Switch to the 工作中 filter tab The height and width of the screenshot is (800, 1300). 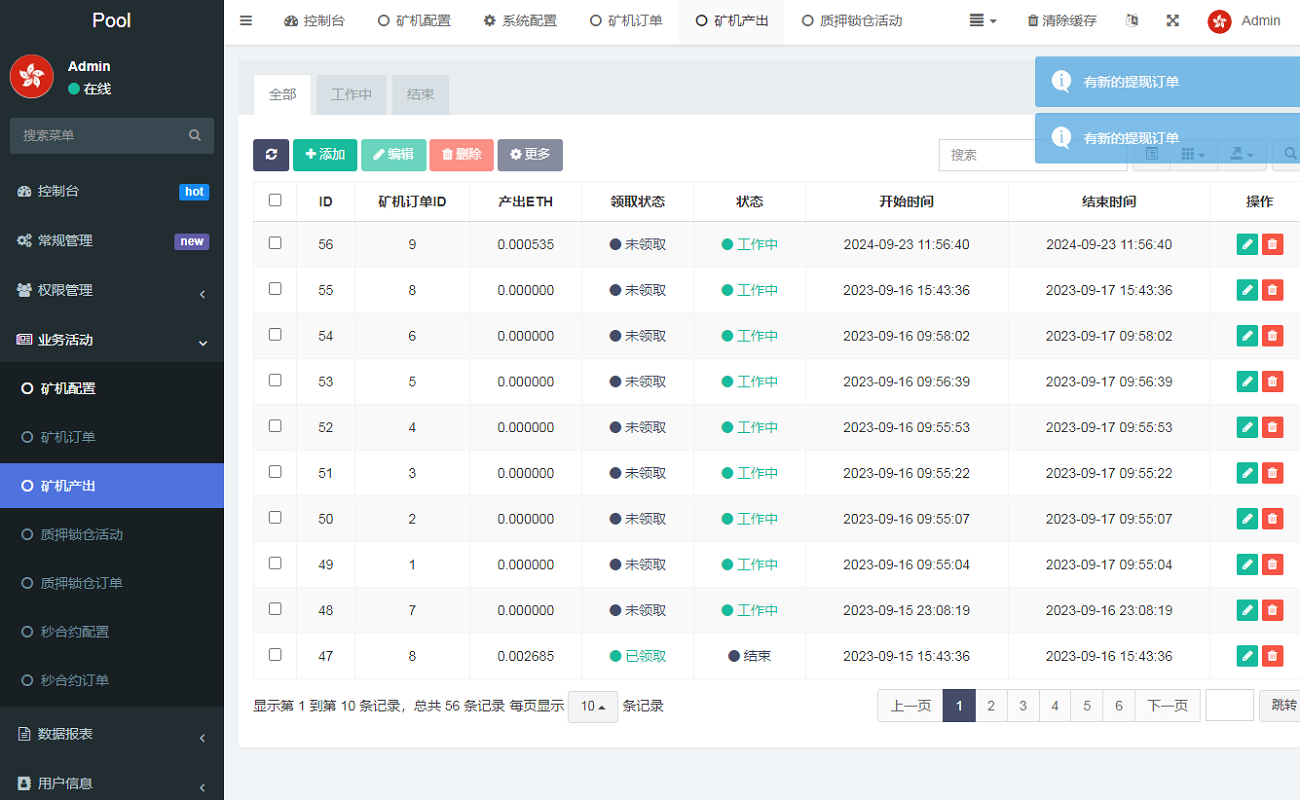click(x=351, y=95)
